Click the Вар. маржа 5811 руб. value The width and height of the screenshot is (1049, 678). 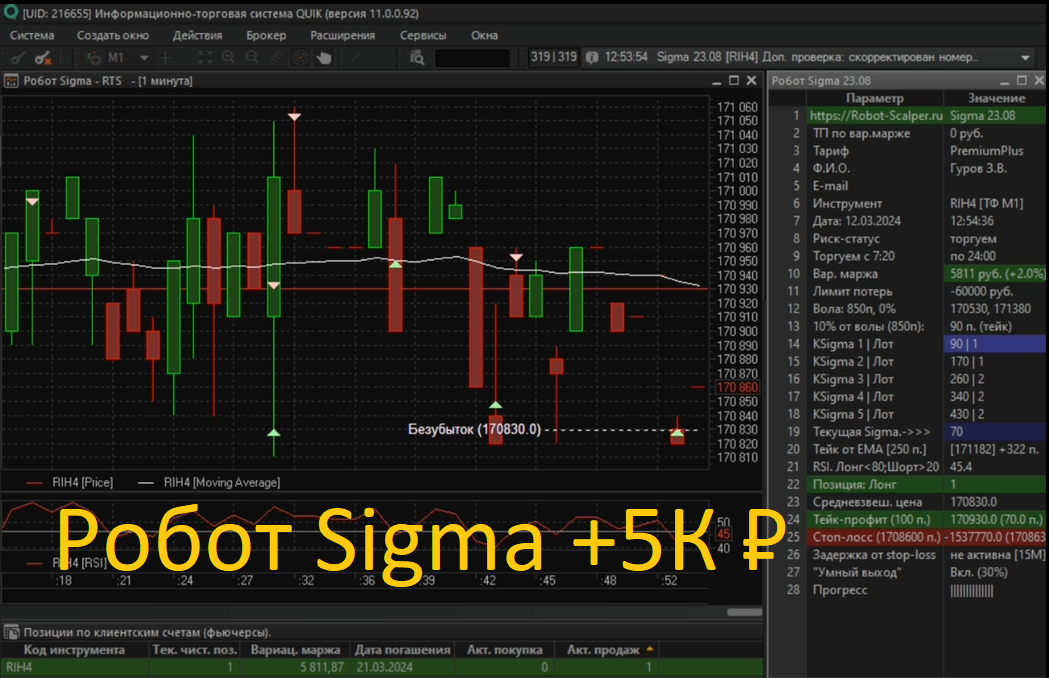coord(995,274)
